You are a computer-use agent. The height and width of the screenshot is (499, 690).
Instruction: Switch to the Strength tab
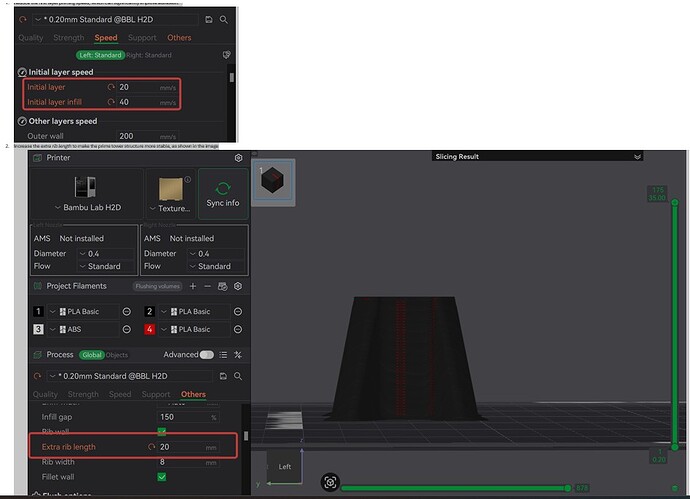click(x=83, y=394)
